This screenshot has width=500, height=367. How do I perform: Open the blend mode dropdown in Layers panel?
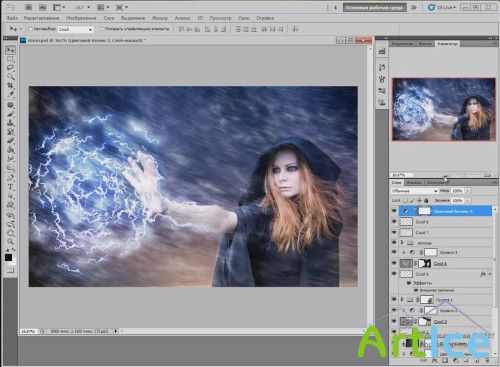click(x=414, y=191)
